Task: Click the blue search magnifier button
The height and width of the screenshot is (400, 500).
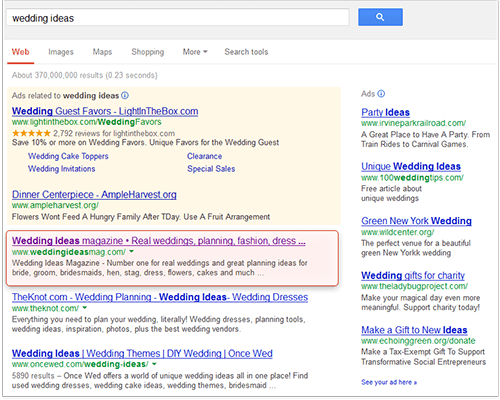Action: pos(380,17)
